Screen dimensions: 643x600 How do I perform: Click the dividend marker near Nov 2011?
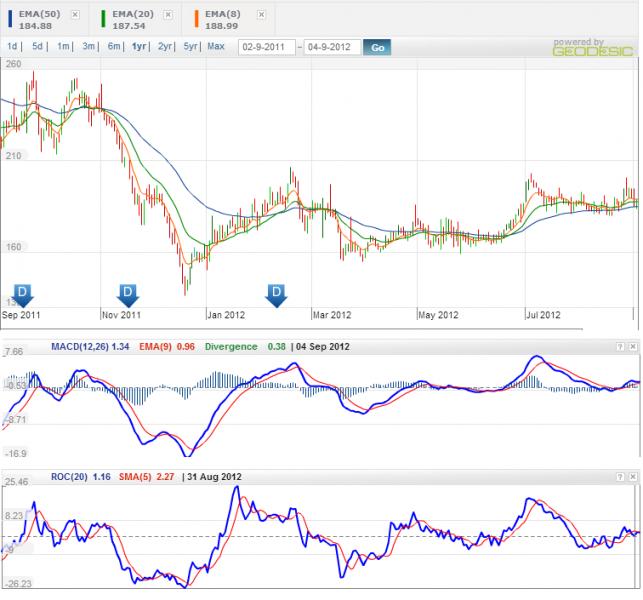pyautogui.click(x=128, y=295)
